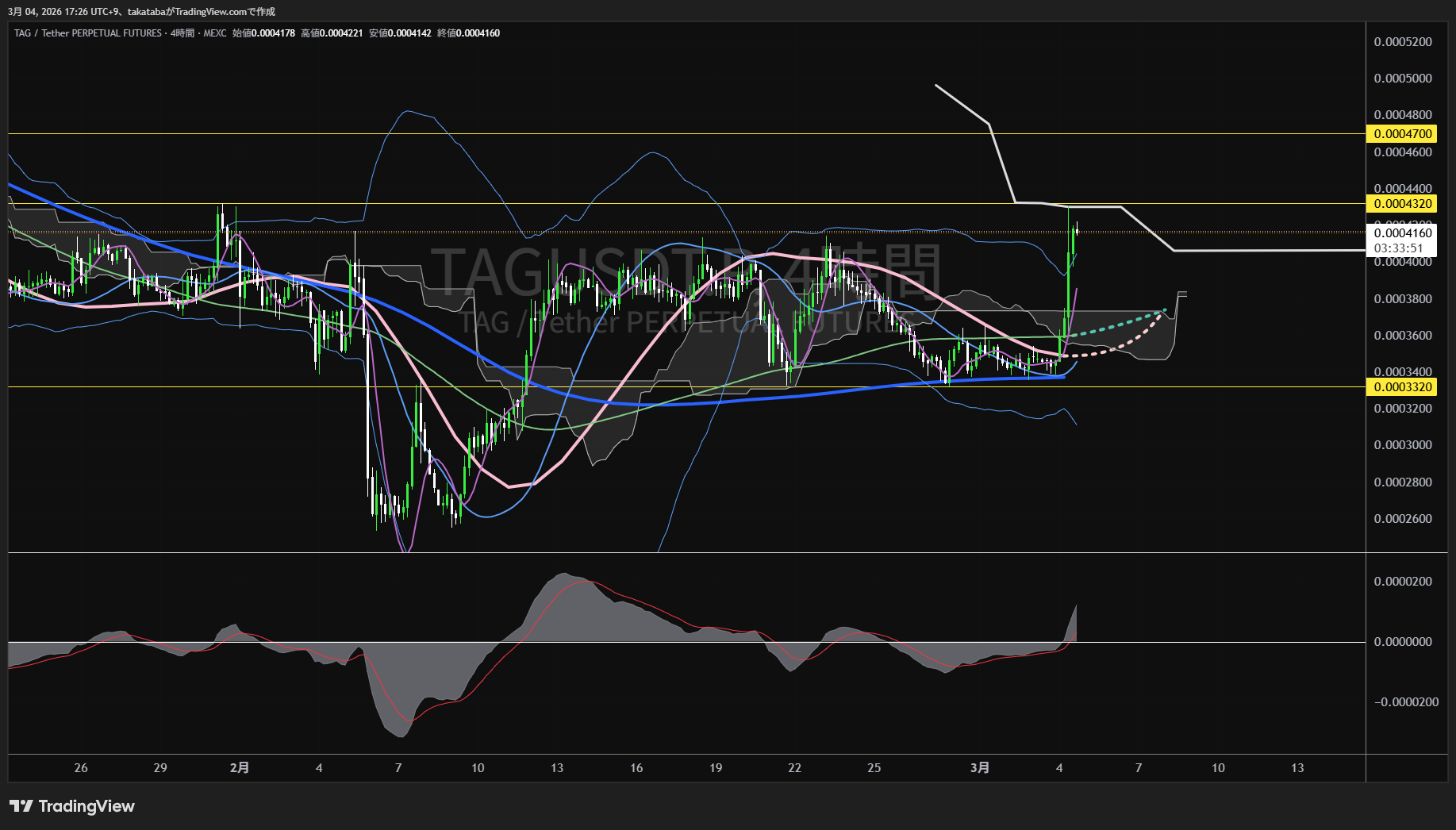The image size is (1456, 830).
Task: Select the 3月 date label on the time axis
Action: pos(980,767)
